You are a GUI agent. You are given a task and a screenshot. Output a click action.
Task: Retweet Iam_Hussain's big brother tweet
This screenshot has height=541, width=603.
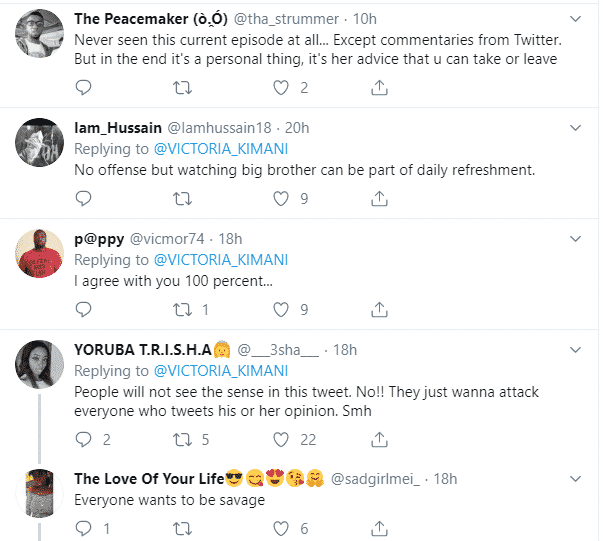(x=182, y=198)
